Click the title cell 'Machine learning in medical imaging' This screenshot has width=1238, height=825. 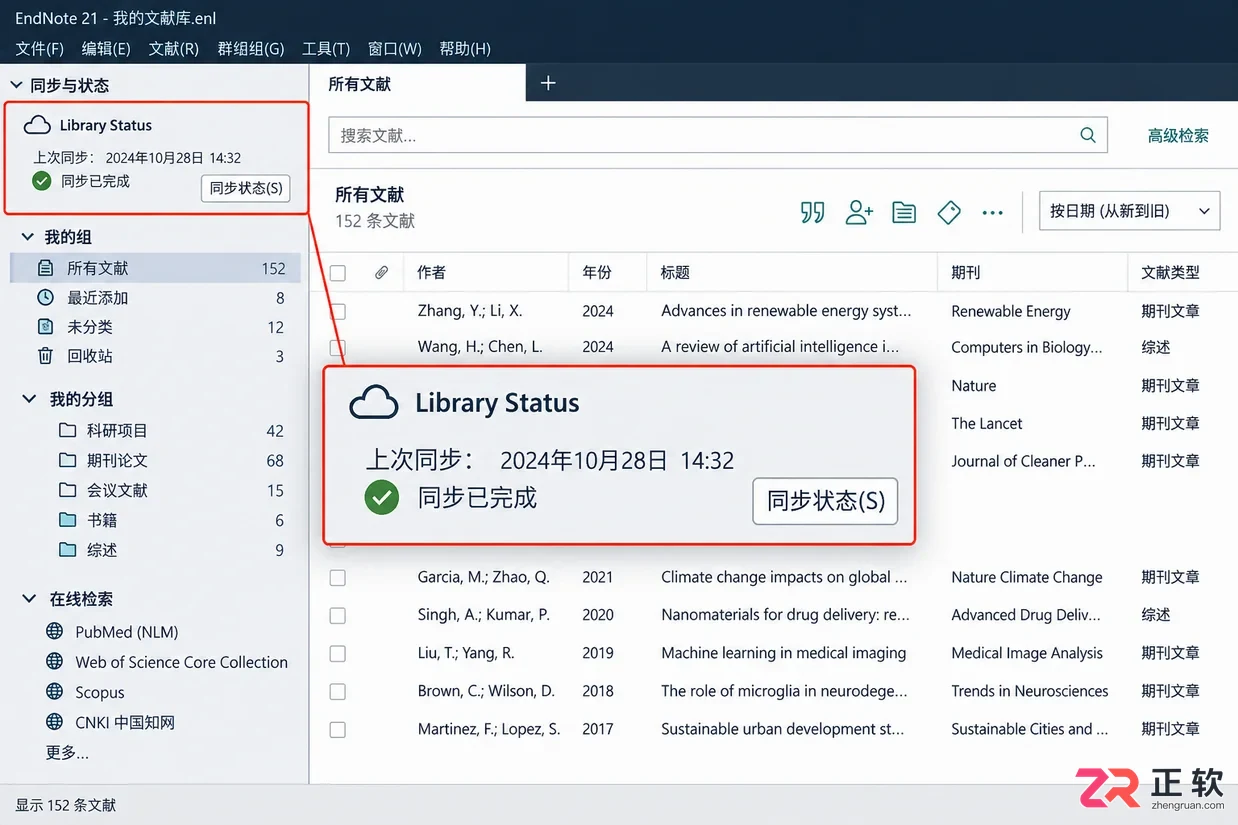pyautogui.click(x=784, y=653)
